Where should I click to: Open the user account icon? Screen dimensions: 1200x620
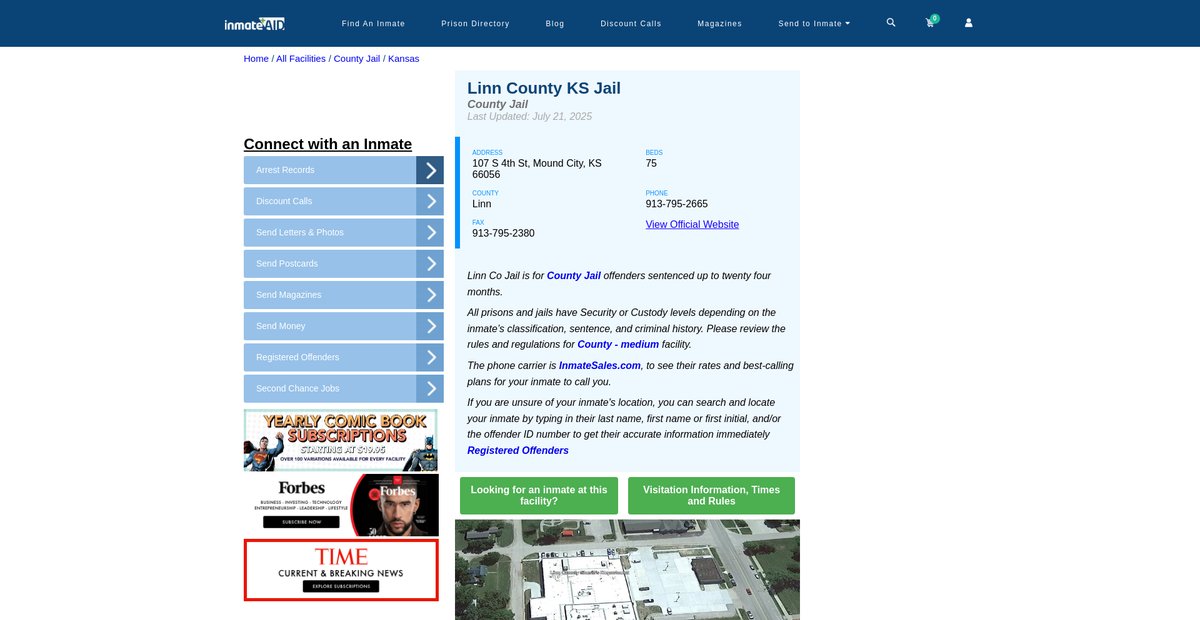968,23
